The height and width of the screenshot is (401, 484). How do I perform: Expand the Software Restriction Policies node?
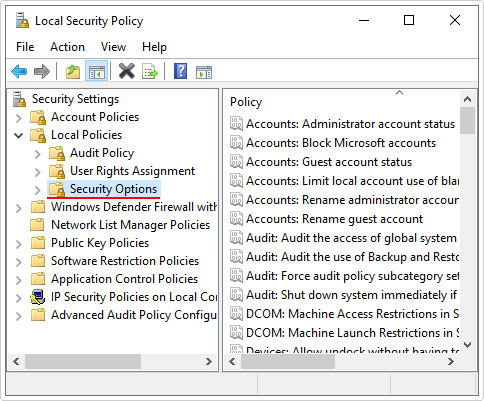tap(19, 262)
